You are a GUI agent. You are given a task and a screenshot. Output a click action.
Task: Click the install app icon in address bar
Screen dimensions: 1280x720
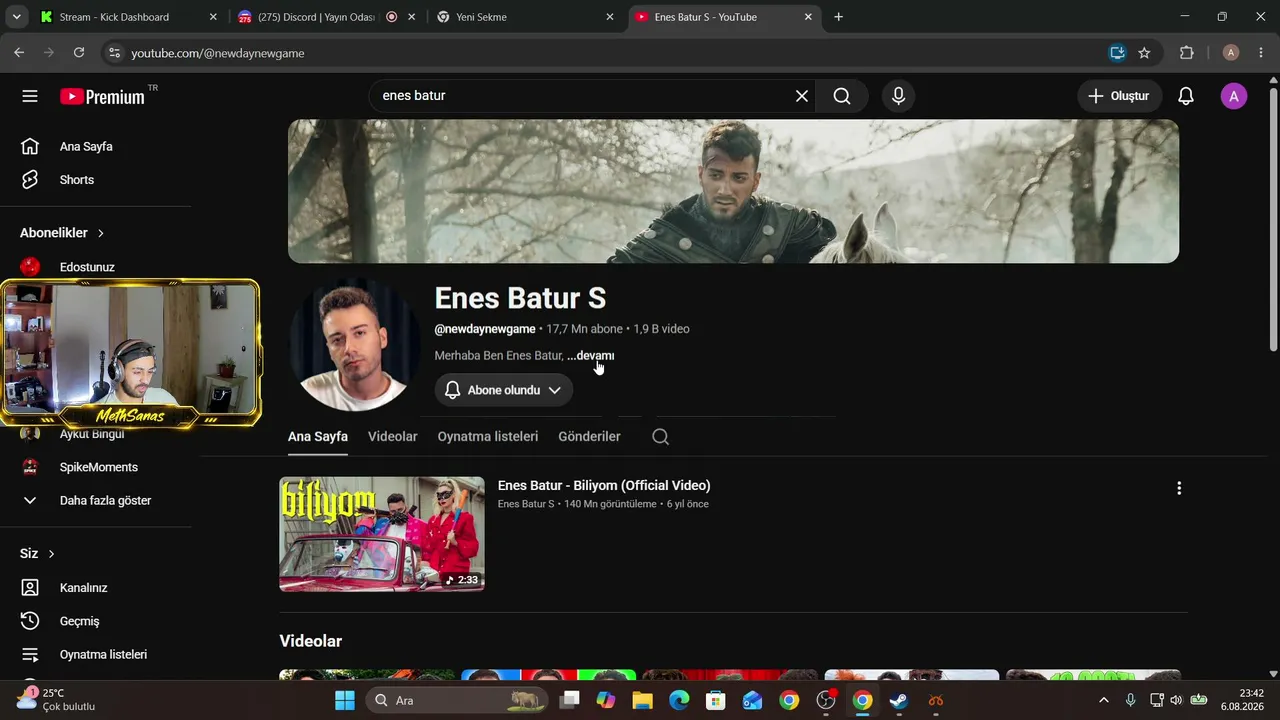coord(1117,53)
